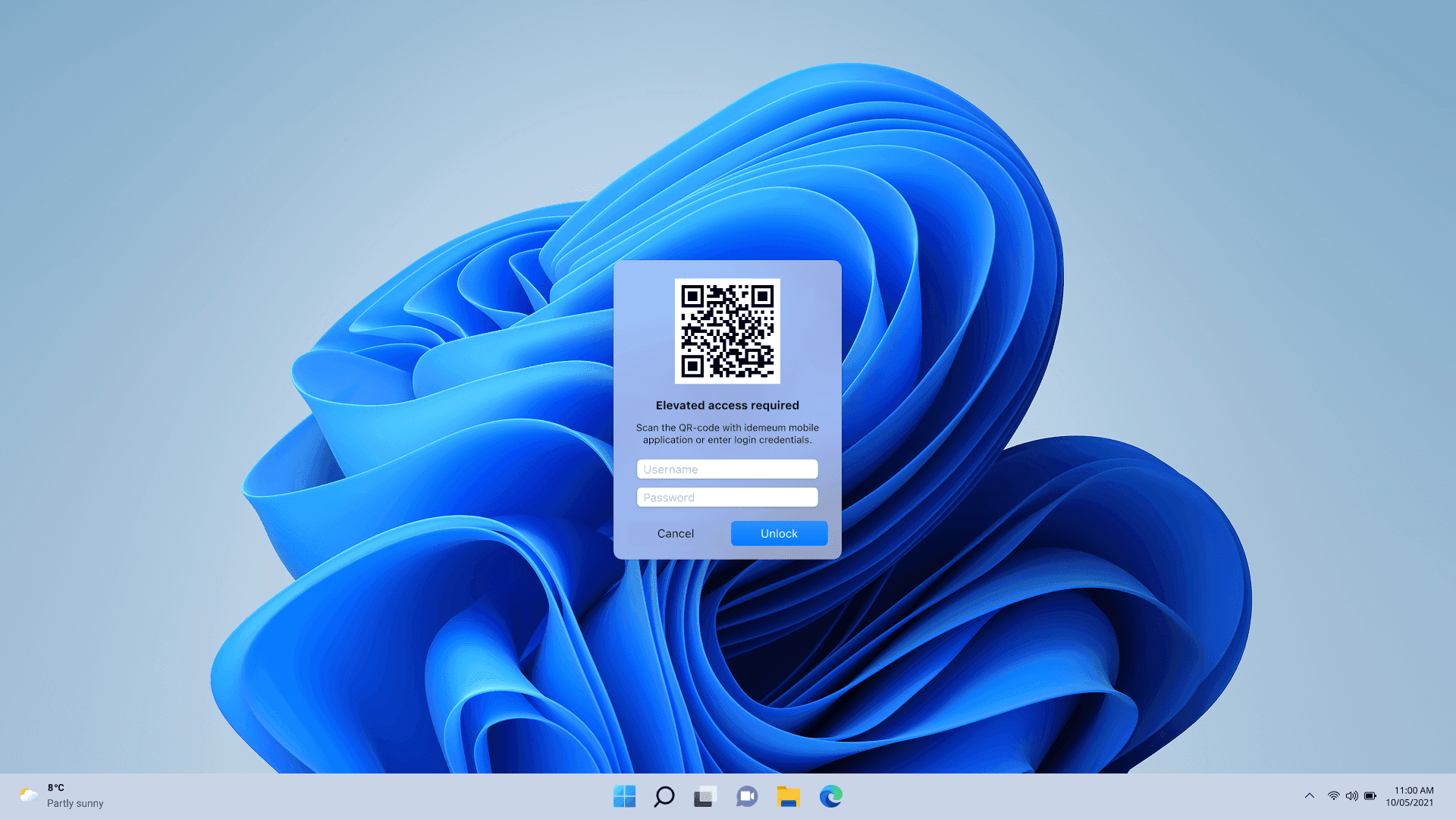Click the 'Partly sunny' weather label
The image size is (1456, 819).
(x=75, y=804)
